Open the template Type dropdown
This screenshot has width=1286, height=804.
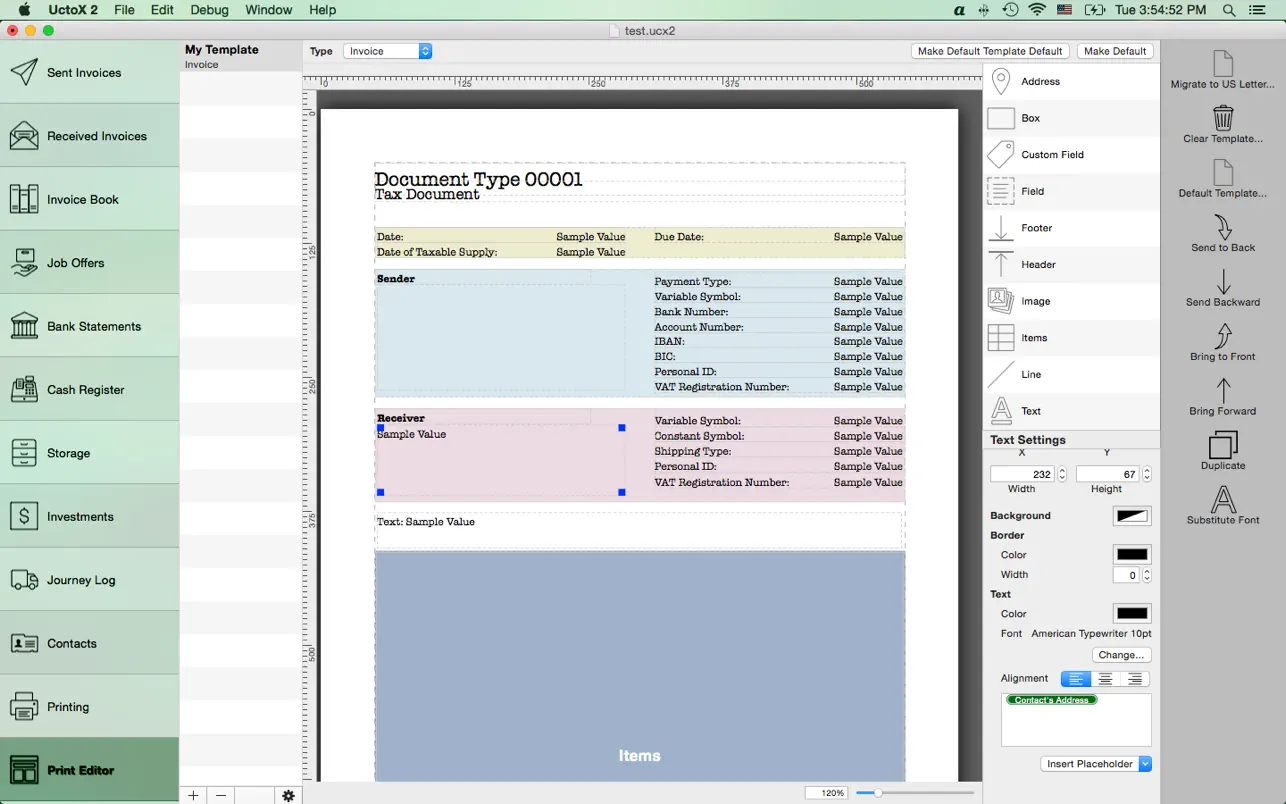[387, 51]
